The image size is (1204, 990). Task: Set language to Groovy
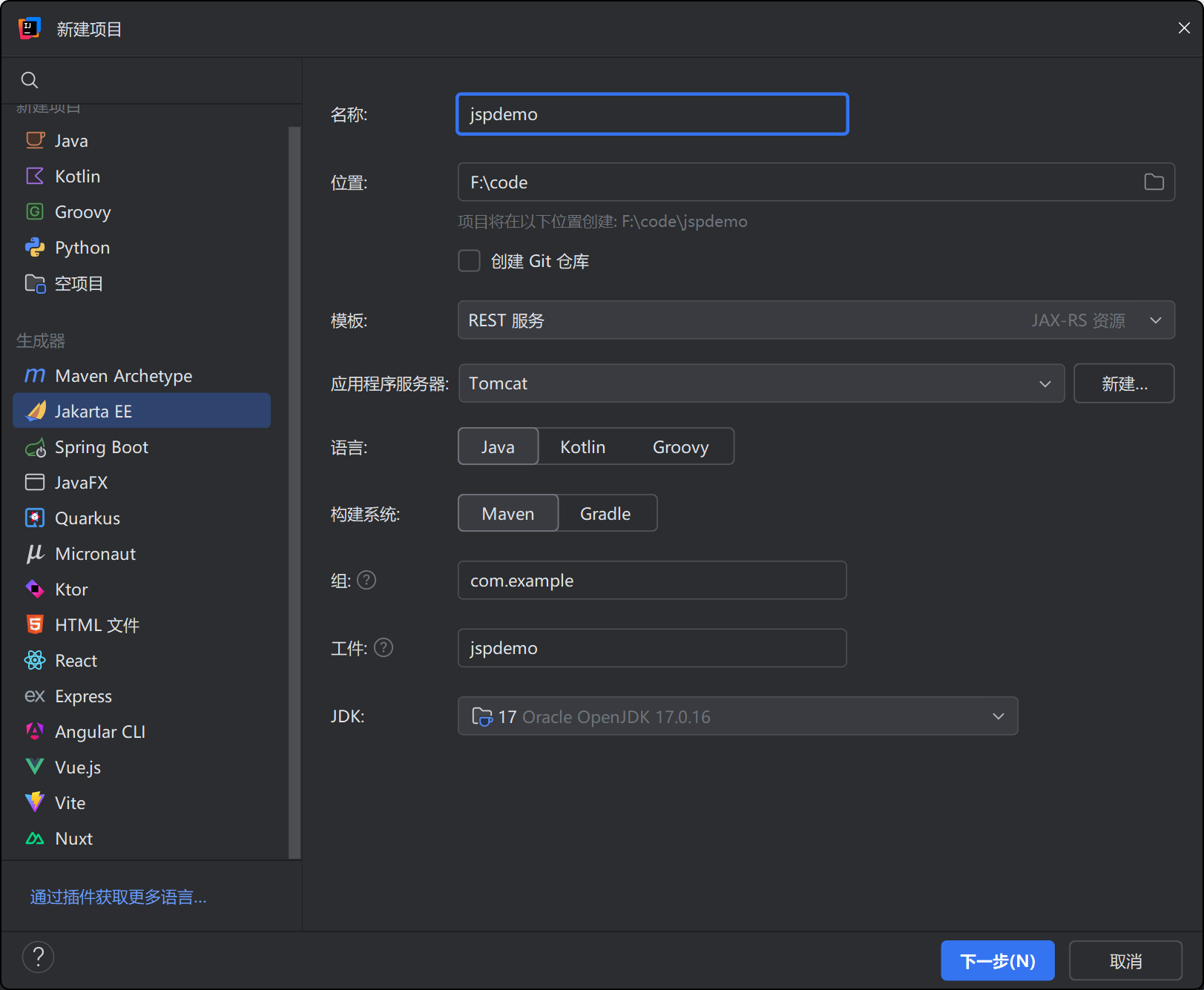(x=681, y=446)
